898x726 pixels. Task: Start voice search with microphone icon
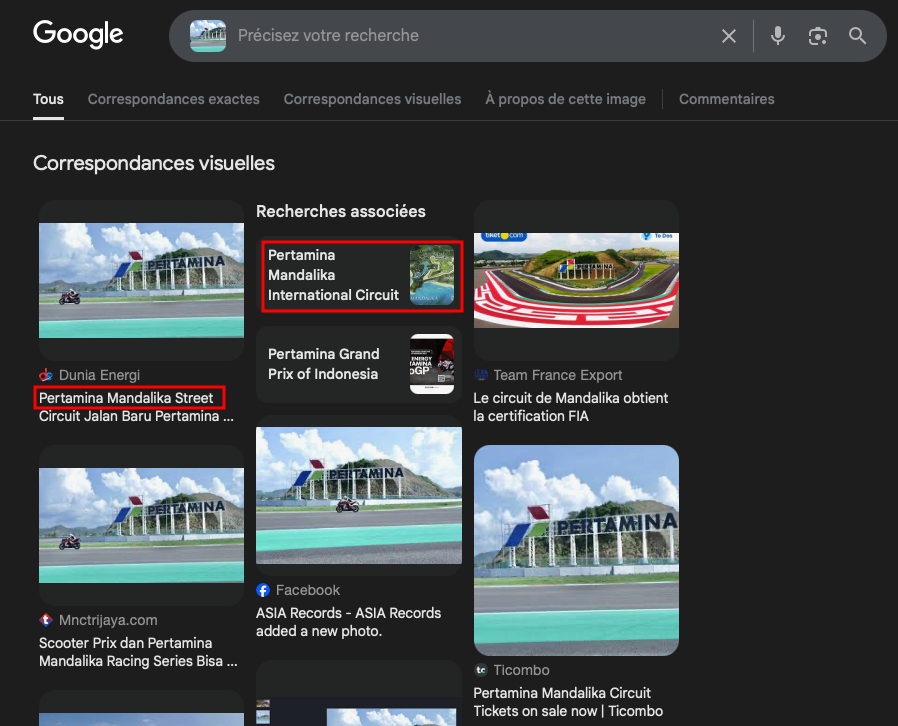tap(778, 36)
